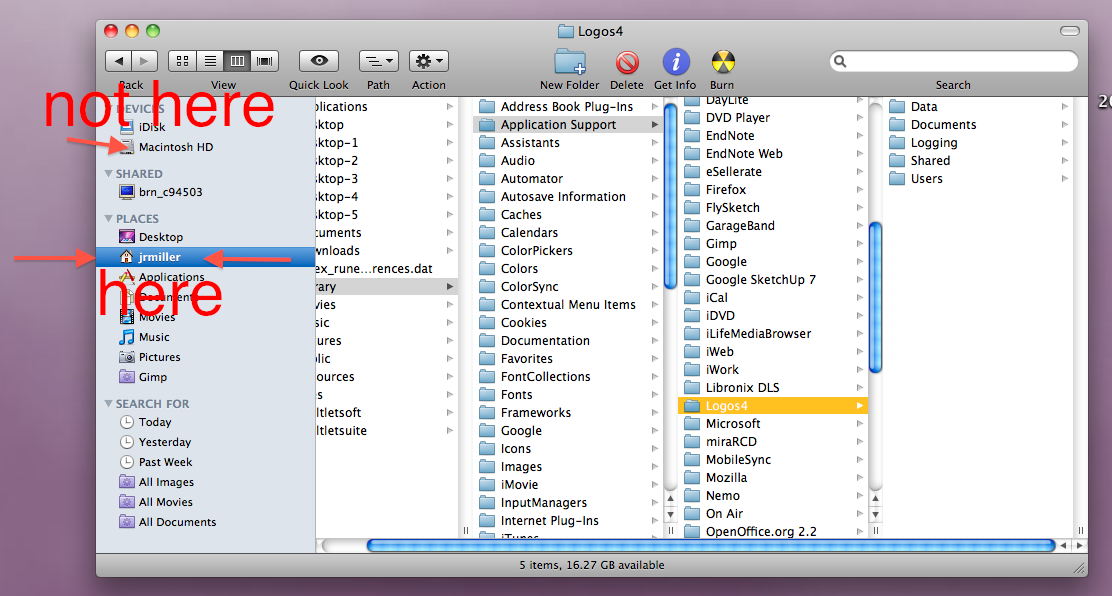
Task: Switch to list view mode
Action: (210, 61)
